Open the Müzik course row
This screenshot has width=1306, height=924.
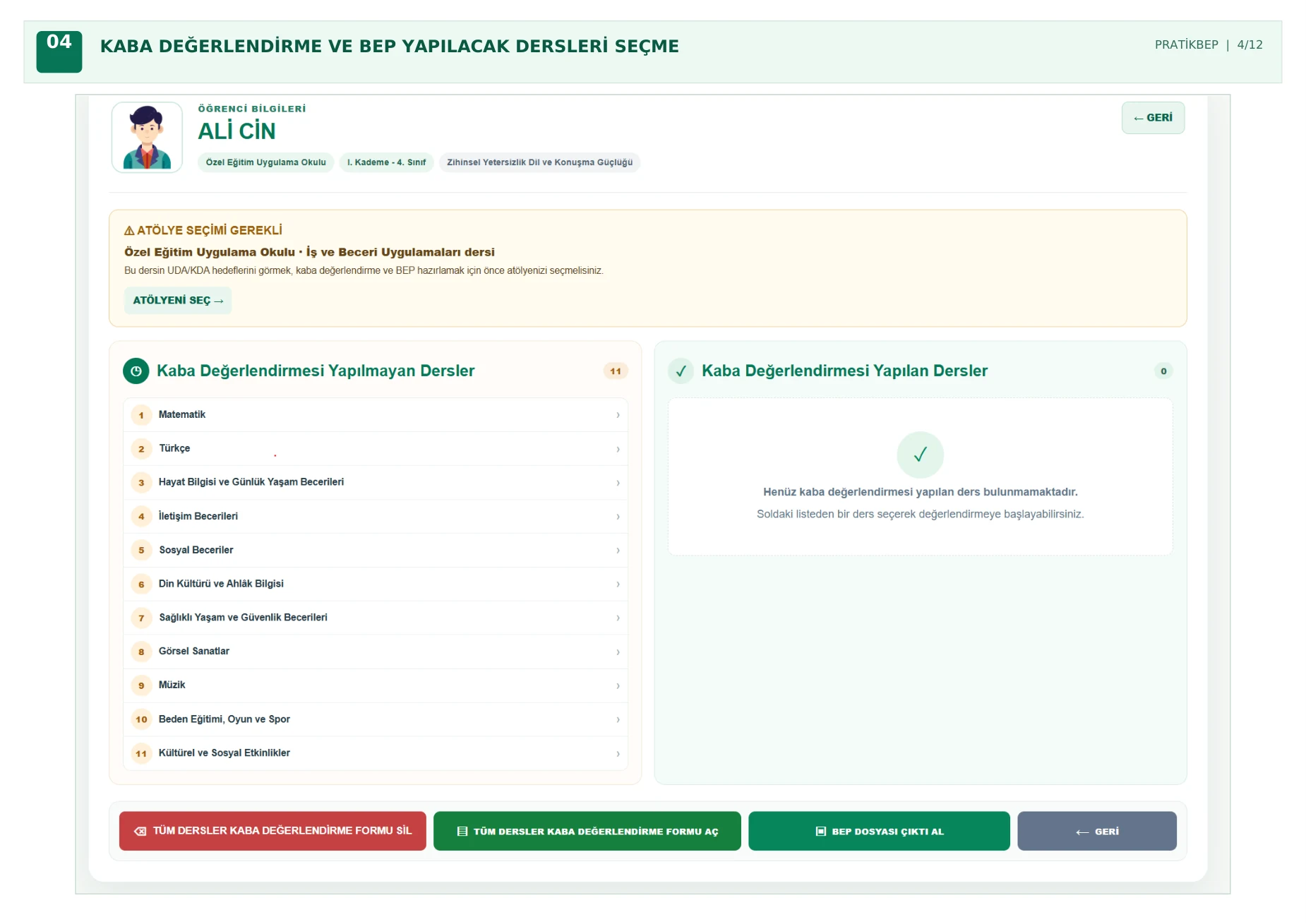pyautogui.click(x=376, y=685)
